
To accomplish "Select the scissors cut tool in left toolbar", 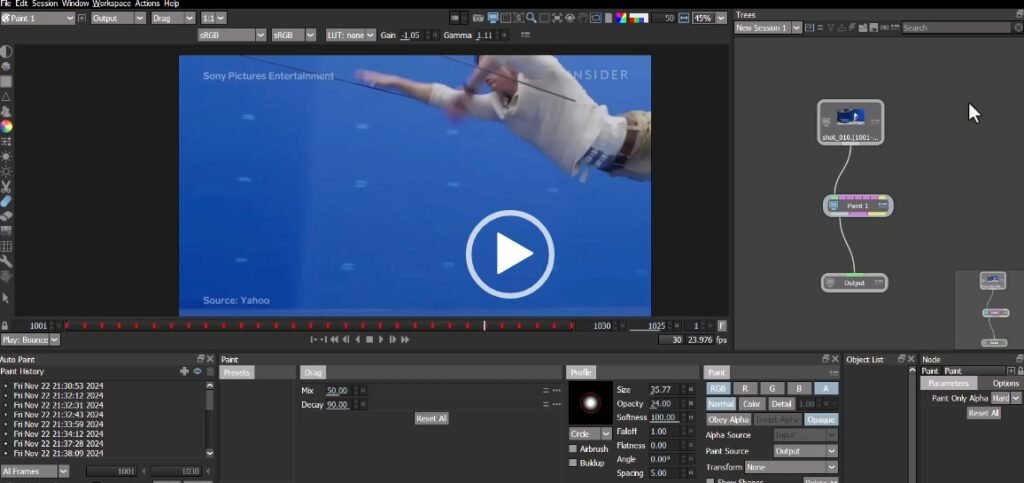I will [x=6, y=187].
